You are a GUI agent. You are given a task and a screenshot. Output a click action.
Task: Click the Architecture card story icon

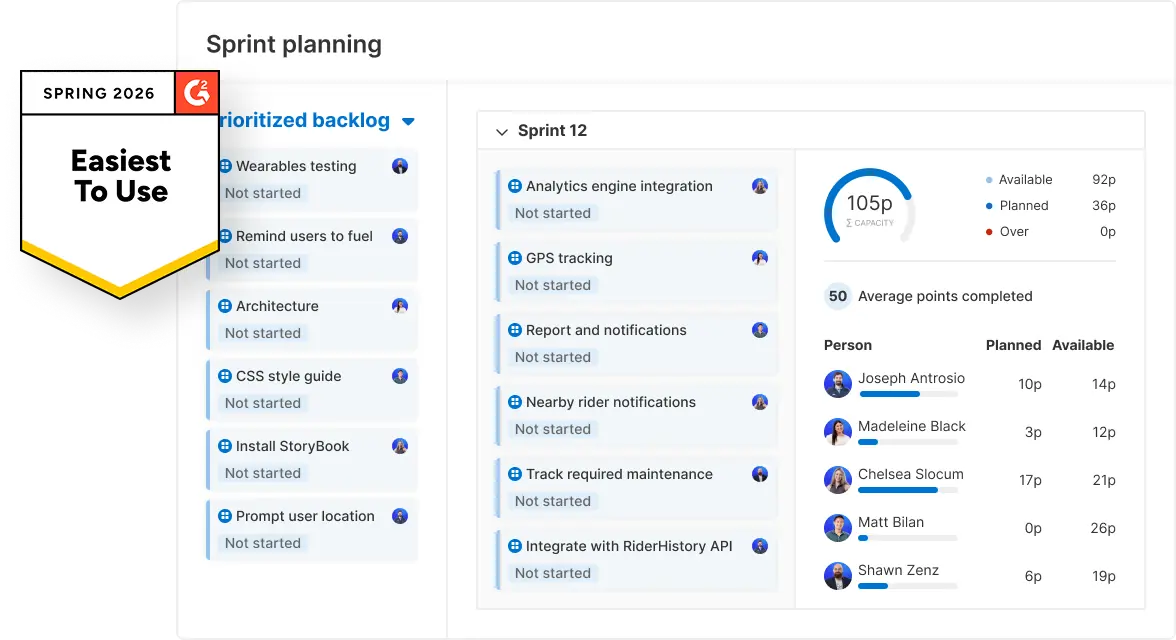(225, 306)
